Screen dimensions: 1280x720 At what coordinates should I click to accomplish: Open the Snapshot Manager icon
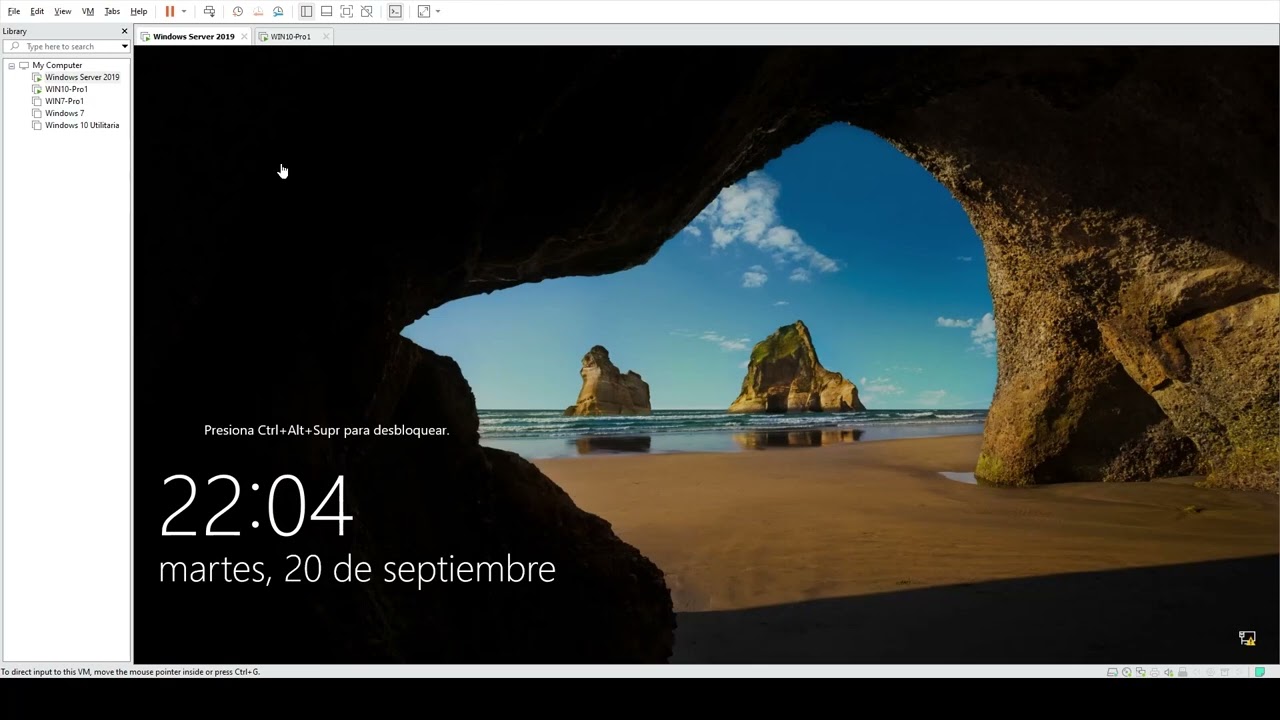(278, 11)
